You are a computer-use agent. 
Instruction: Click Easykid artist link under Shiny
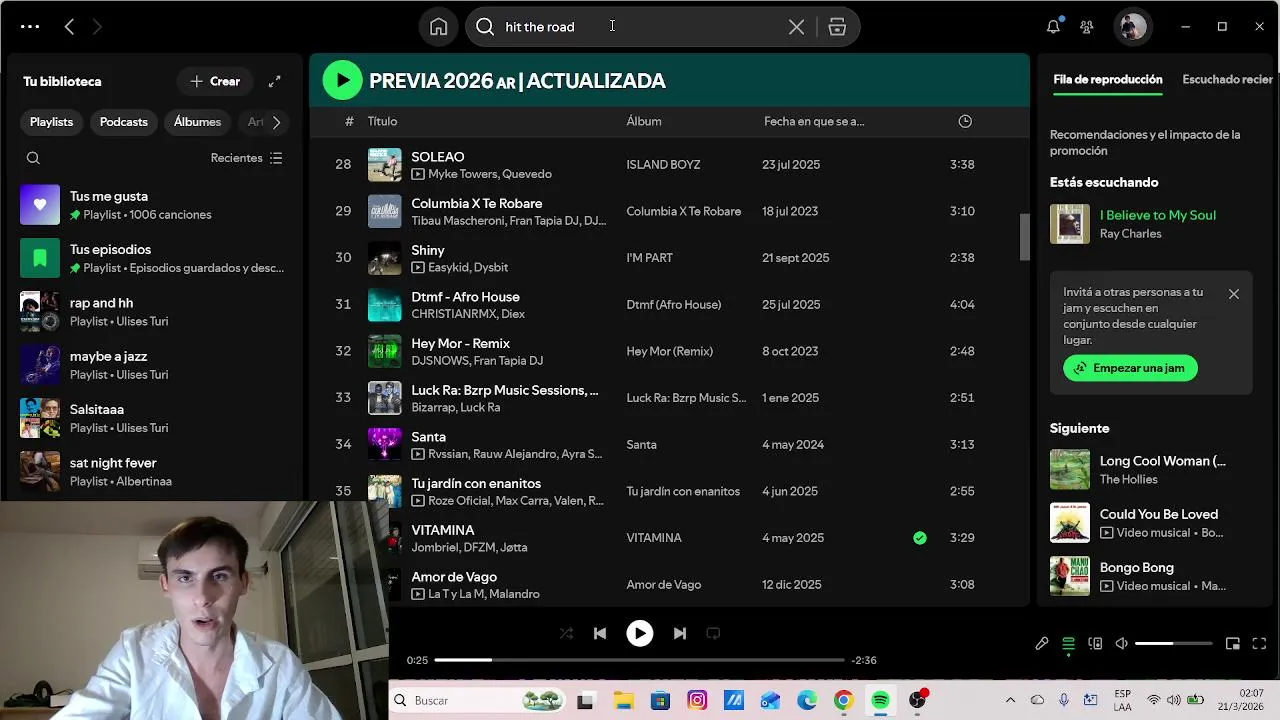(x=450, y=267)
